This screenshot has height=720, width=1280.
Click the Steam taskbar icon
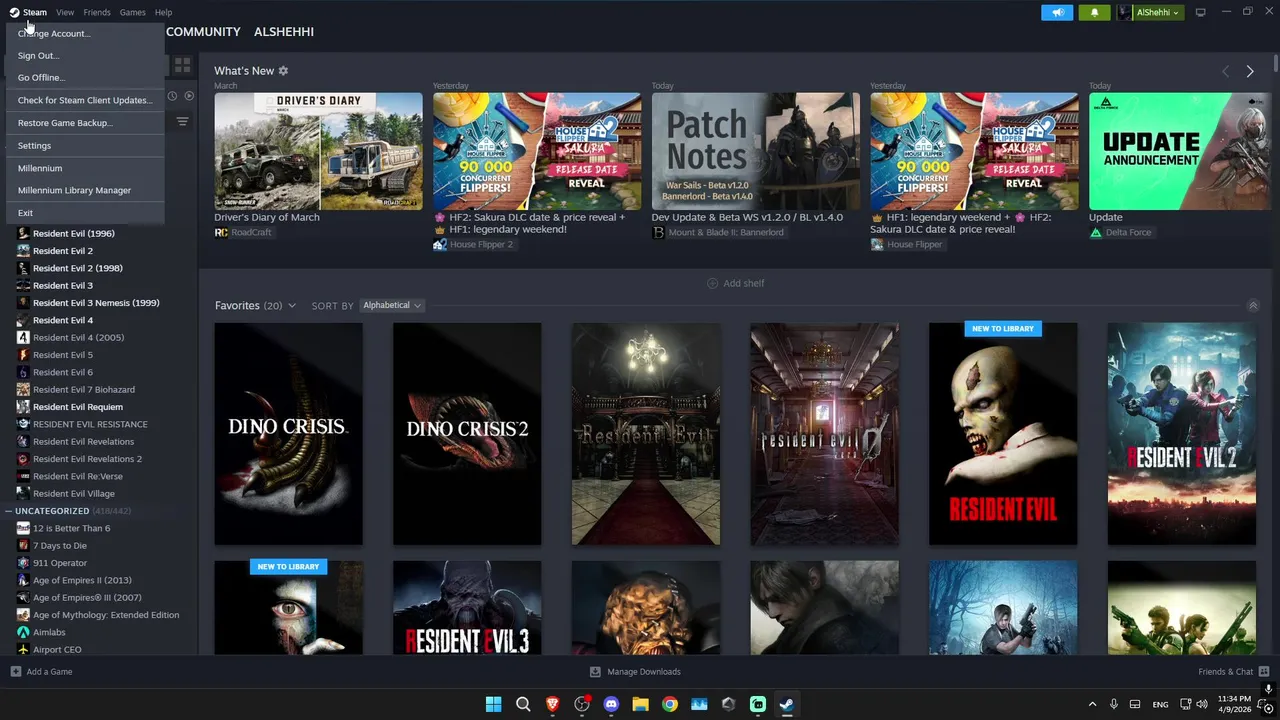pos(787,704)
